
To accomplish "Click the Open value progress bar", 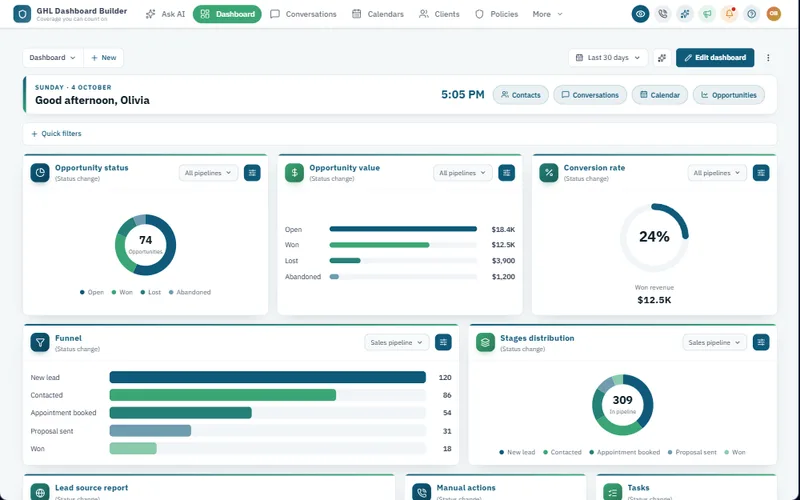I will coord(403,229).
